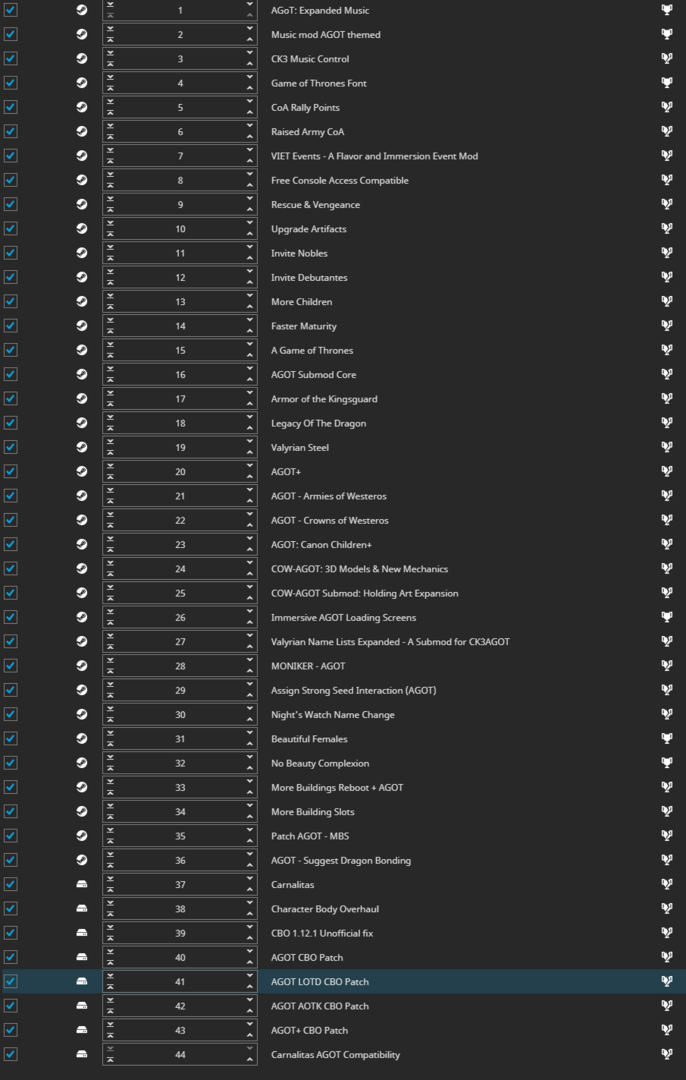The height and width of the screenshot is (1080, 686).
Task: Click the up chevron spinner on order 17
Action: [249, 404]
